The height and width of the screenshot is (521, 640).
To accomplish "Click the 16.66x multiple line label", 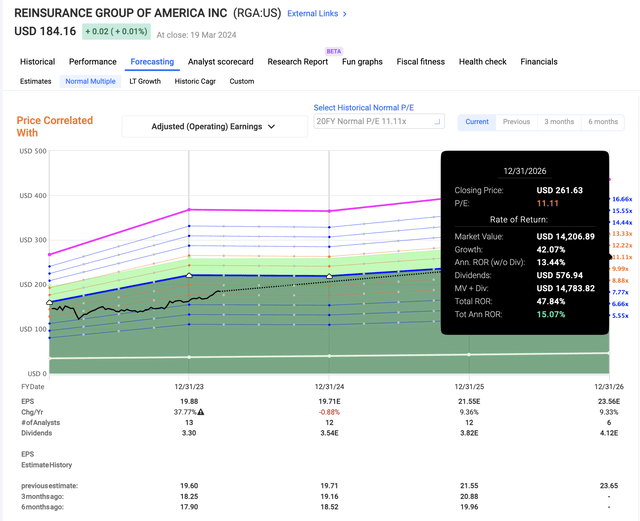I will click(622, 199).
